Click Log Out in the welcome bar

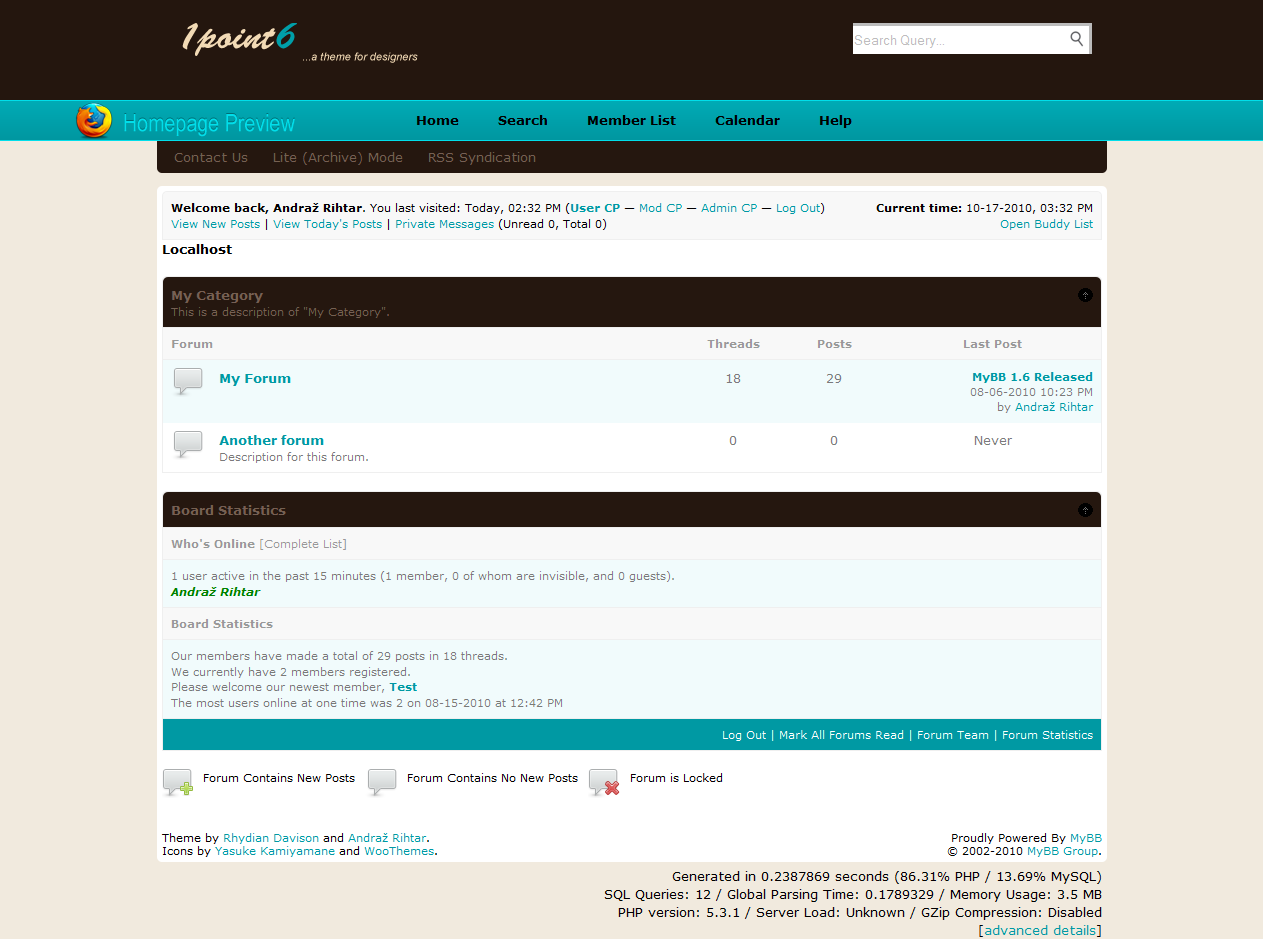(798, 208)
